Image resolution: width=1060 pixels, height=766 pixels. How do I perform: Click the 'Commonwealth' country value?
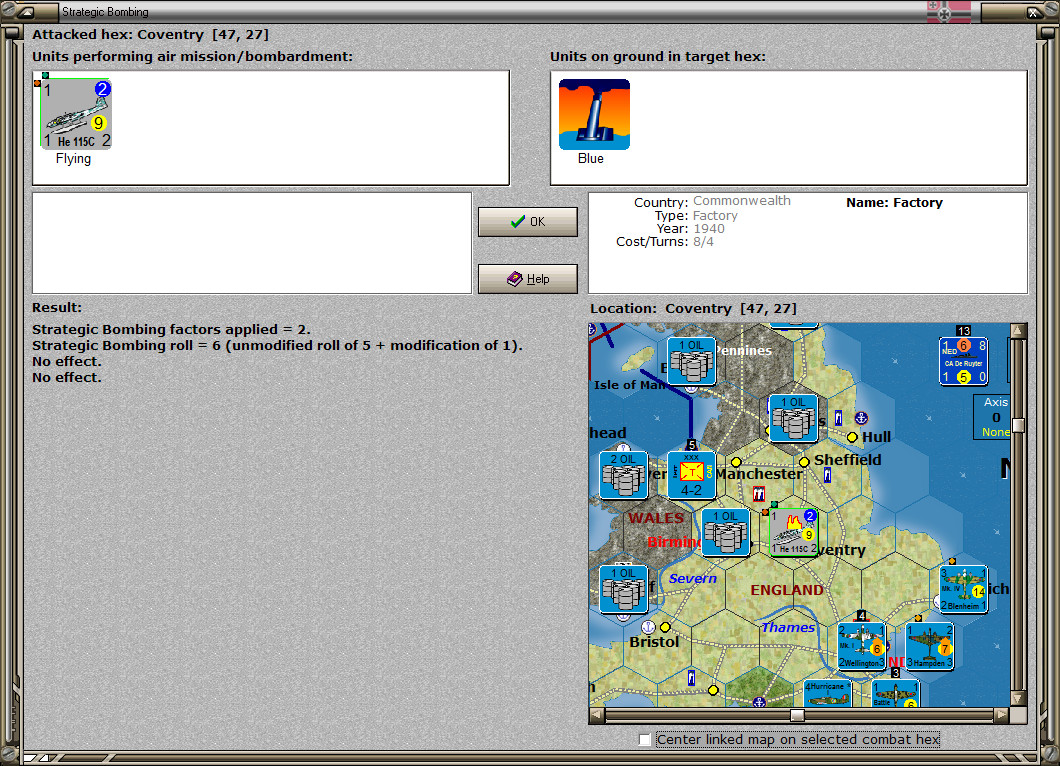click(x=742, y=201)
